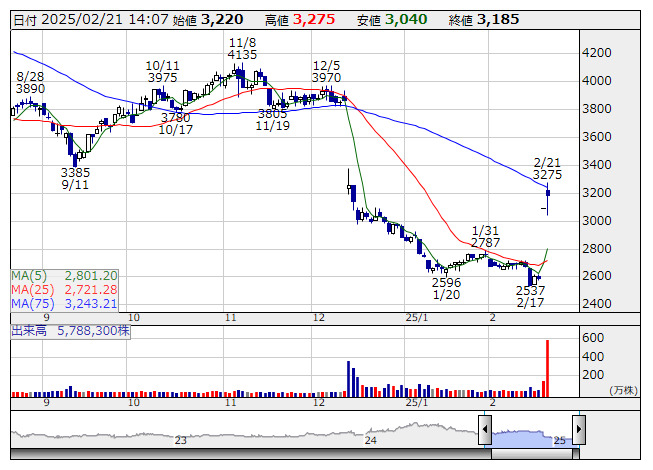Click the 12/5 3970 price label
The height and width of the screenshot is (470, 653).
pyautogui.click(x=326, y=72)
